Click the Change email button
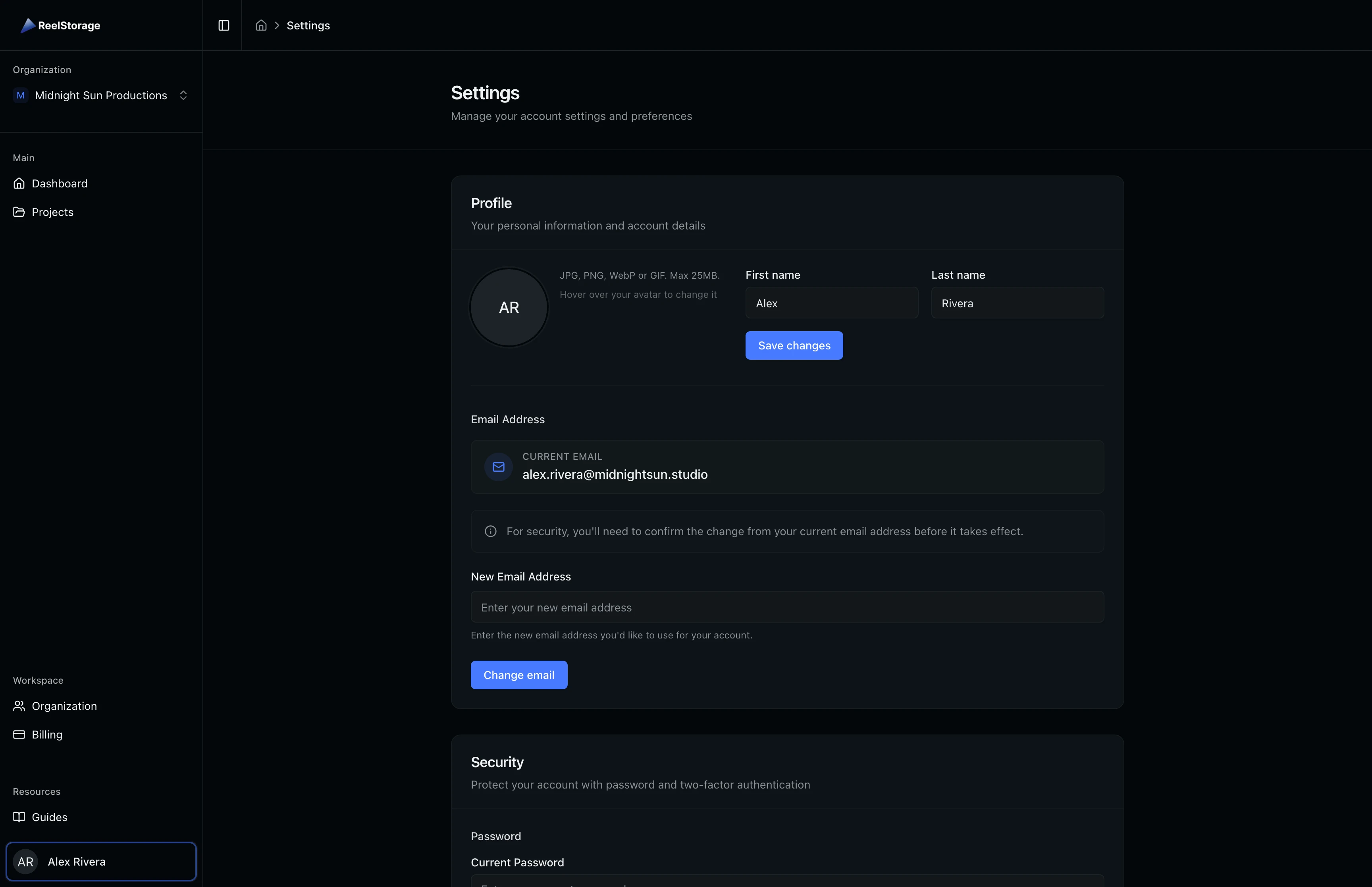 point(518,675)
